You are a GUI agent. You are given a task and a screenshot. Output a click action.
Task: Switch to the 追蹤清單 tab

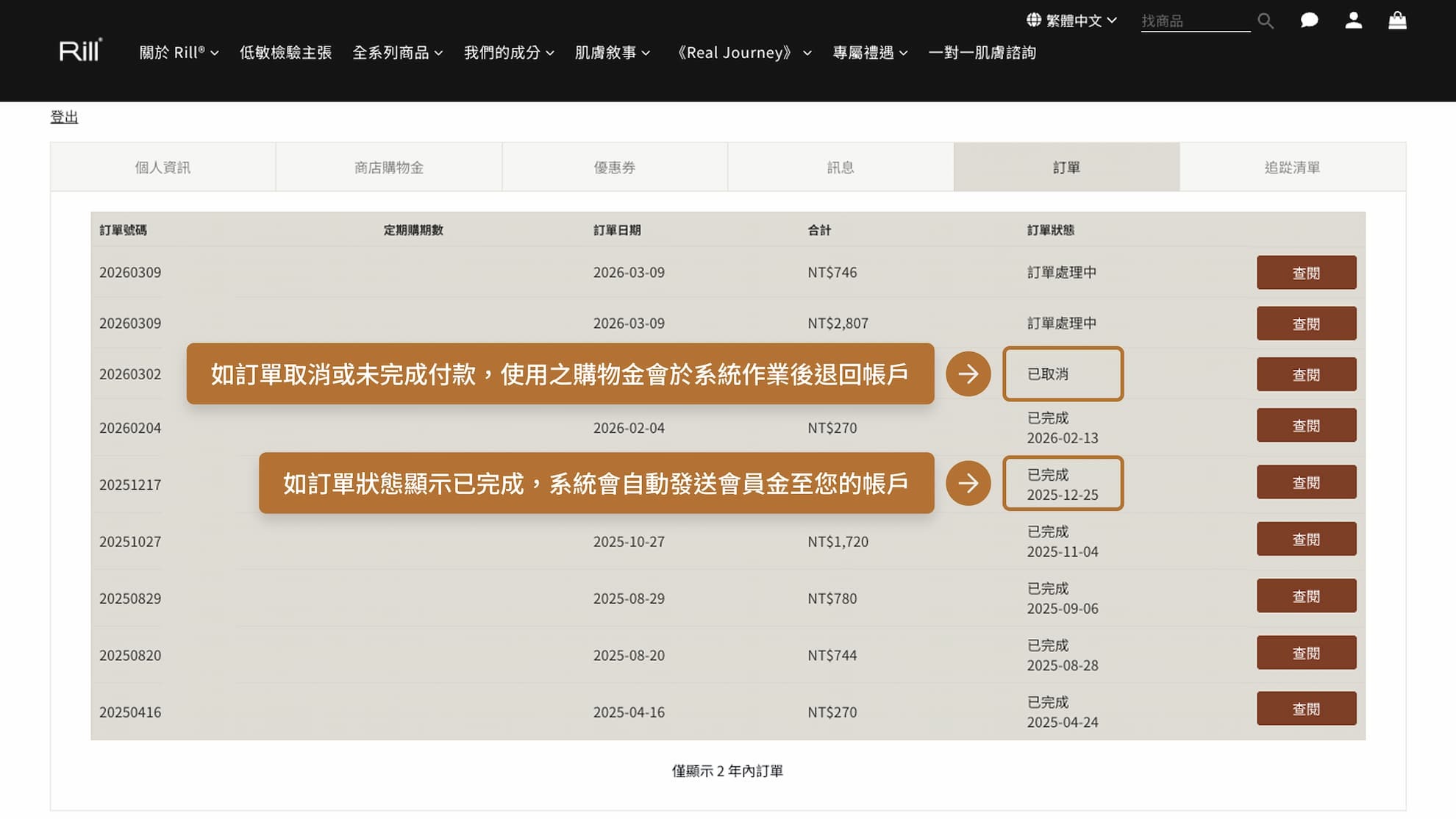pos(1291,167)
